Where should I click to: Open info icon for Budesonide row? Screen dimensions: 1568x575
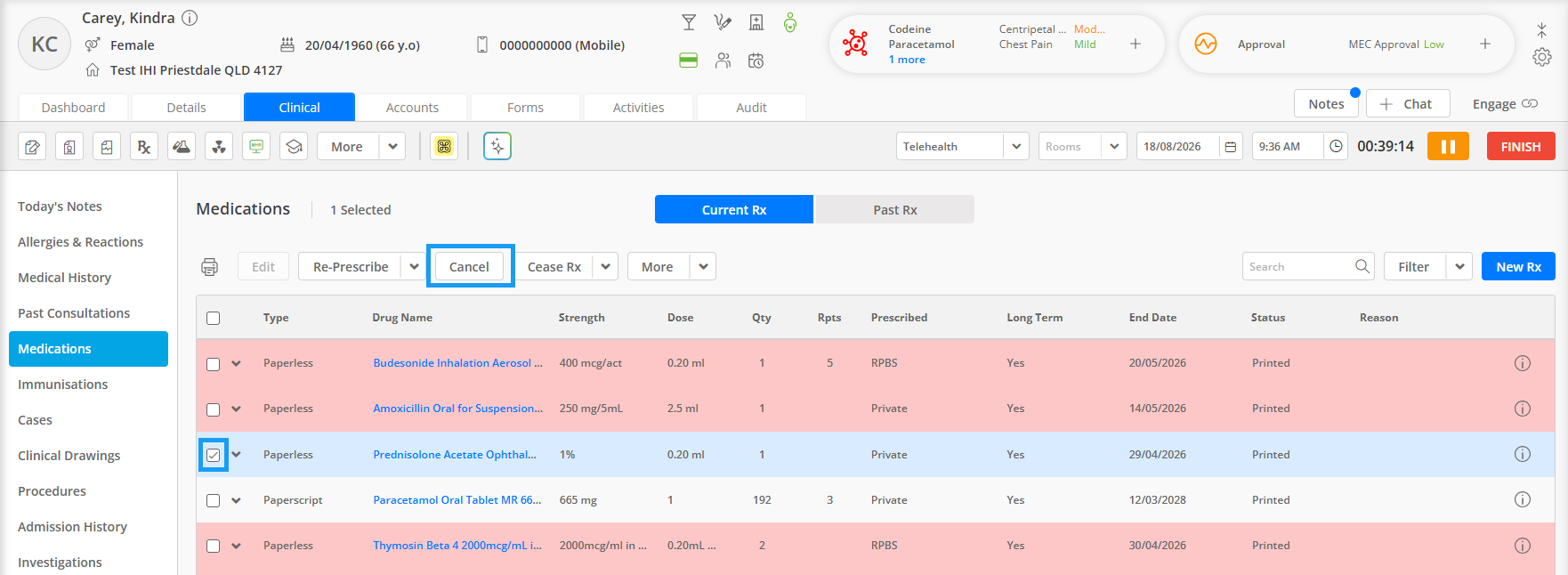[x=1523, y=363]
